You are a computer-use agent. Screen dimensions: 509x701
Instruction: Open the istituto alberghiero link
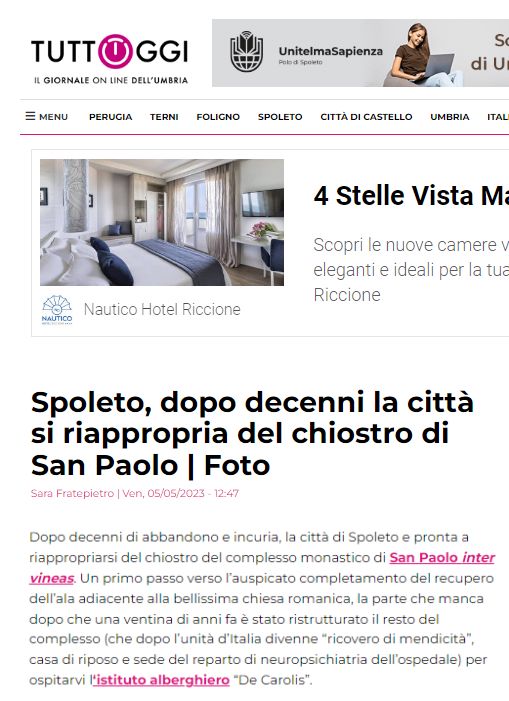pyautogui.click(x=160, y=680)
